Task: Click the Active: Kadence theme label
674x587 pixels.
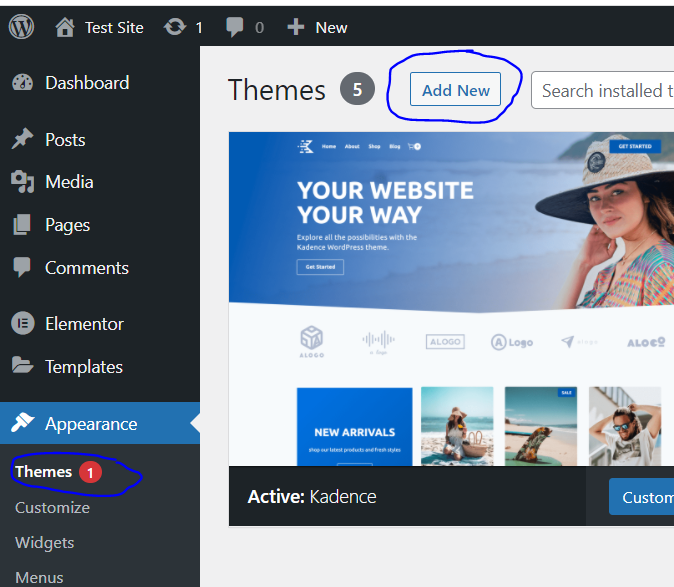Action: coord(312,497)
